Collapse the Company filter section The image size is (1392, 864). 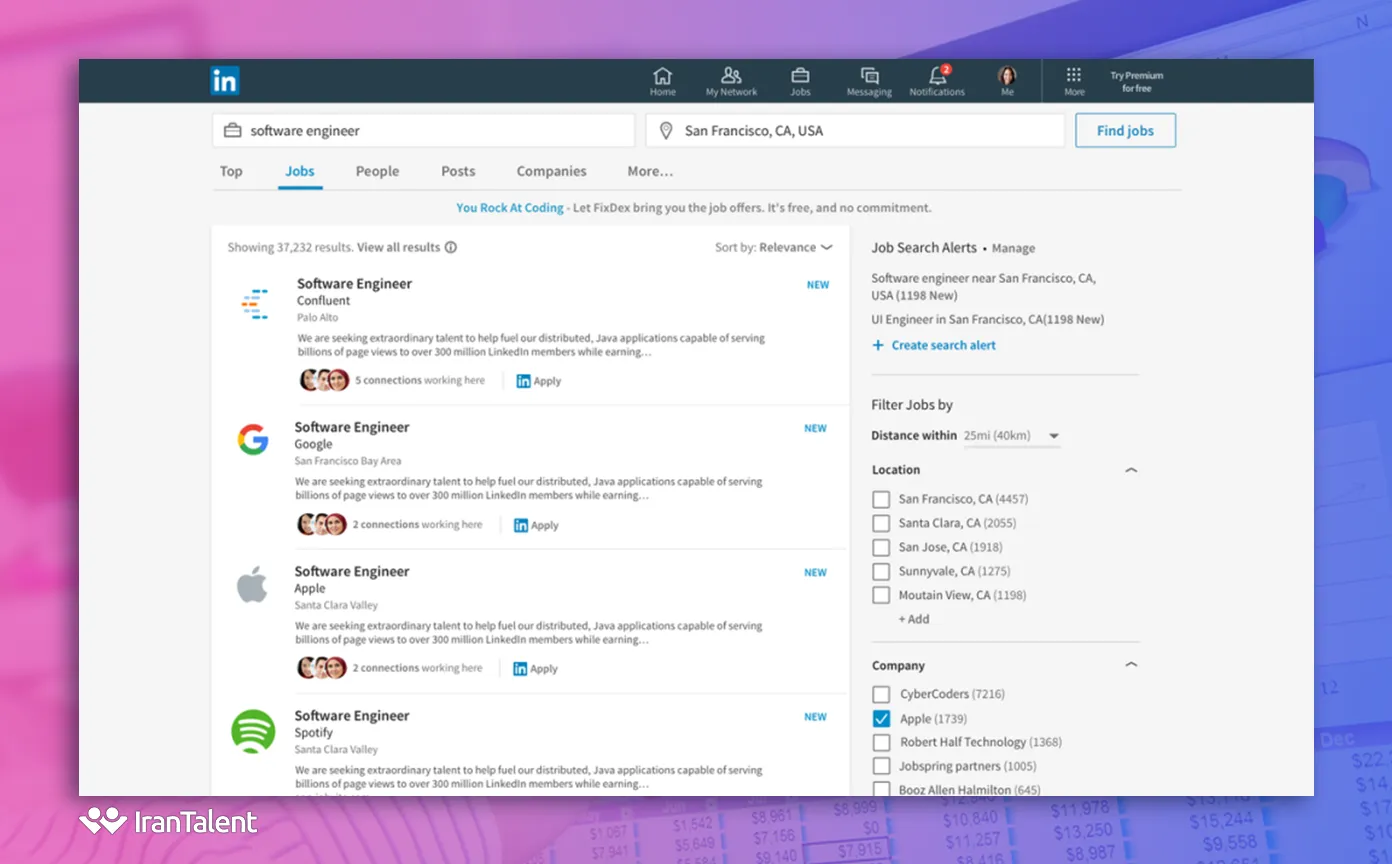point(1131,665)
